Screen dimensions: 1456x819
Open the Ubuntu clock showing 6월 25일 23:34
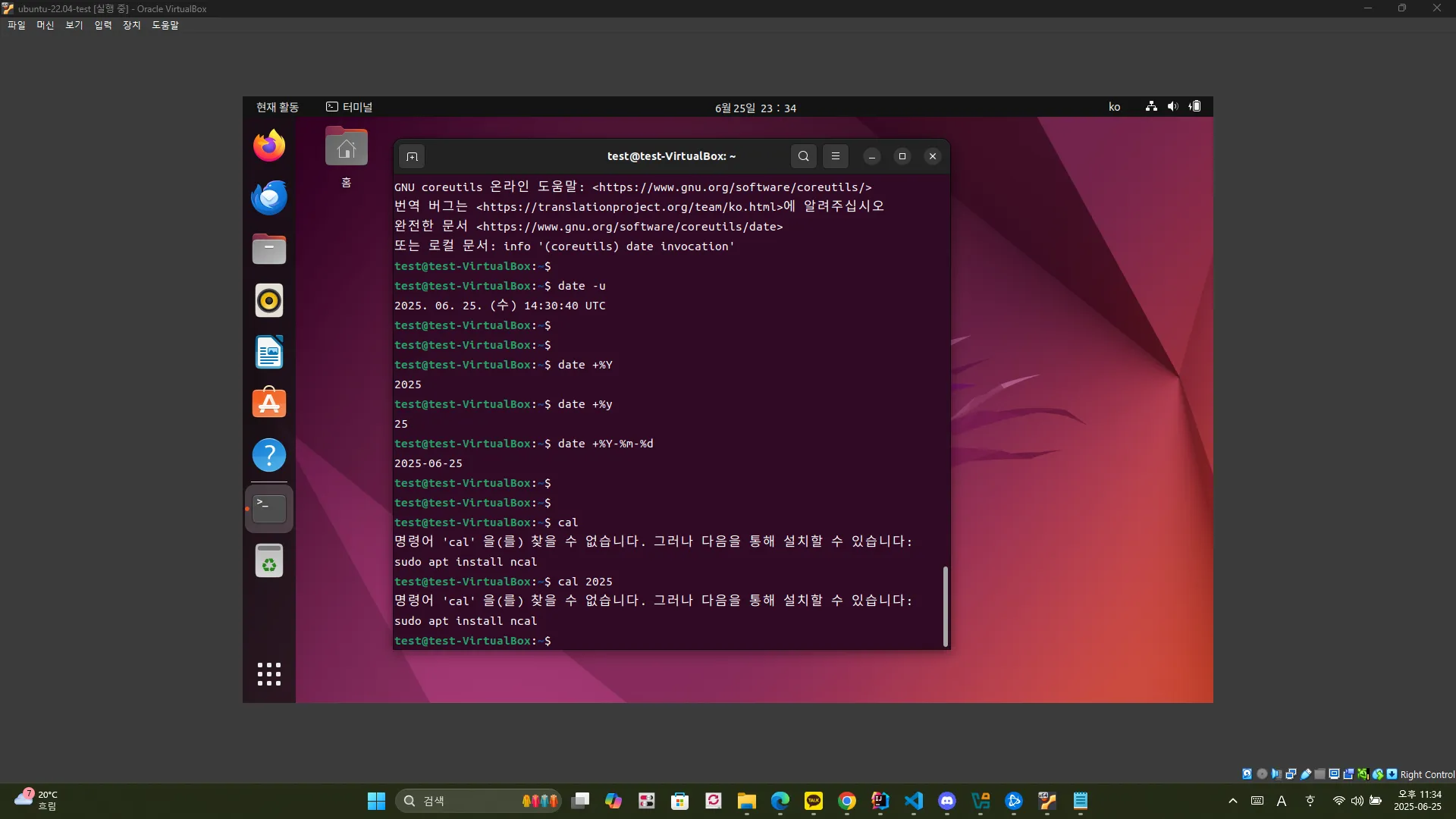pos(755,108)
